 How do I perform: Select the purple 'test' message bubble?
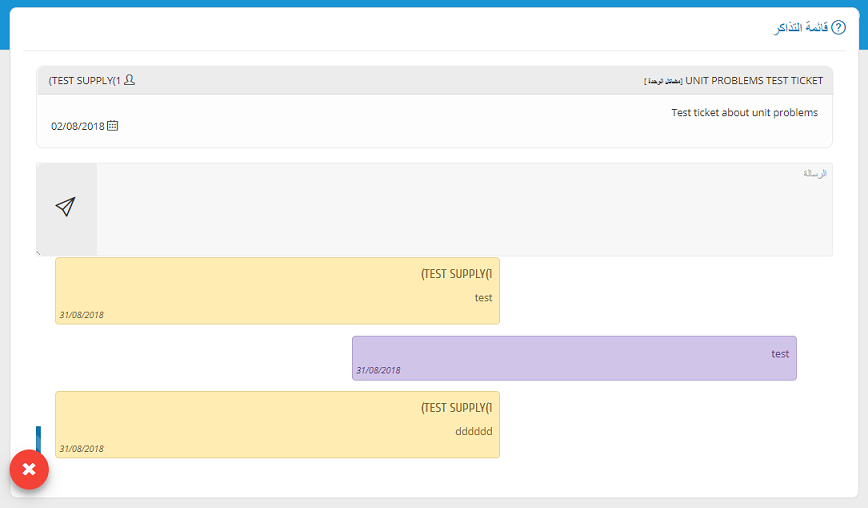point(574,358)
